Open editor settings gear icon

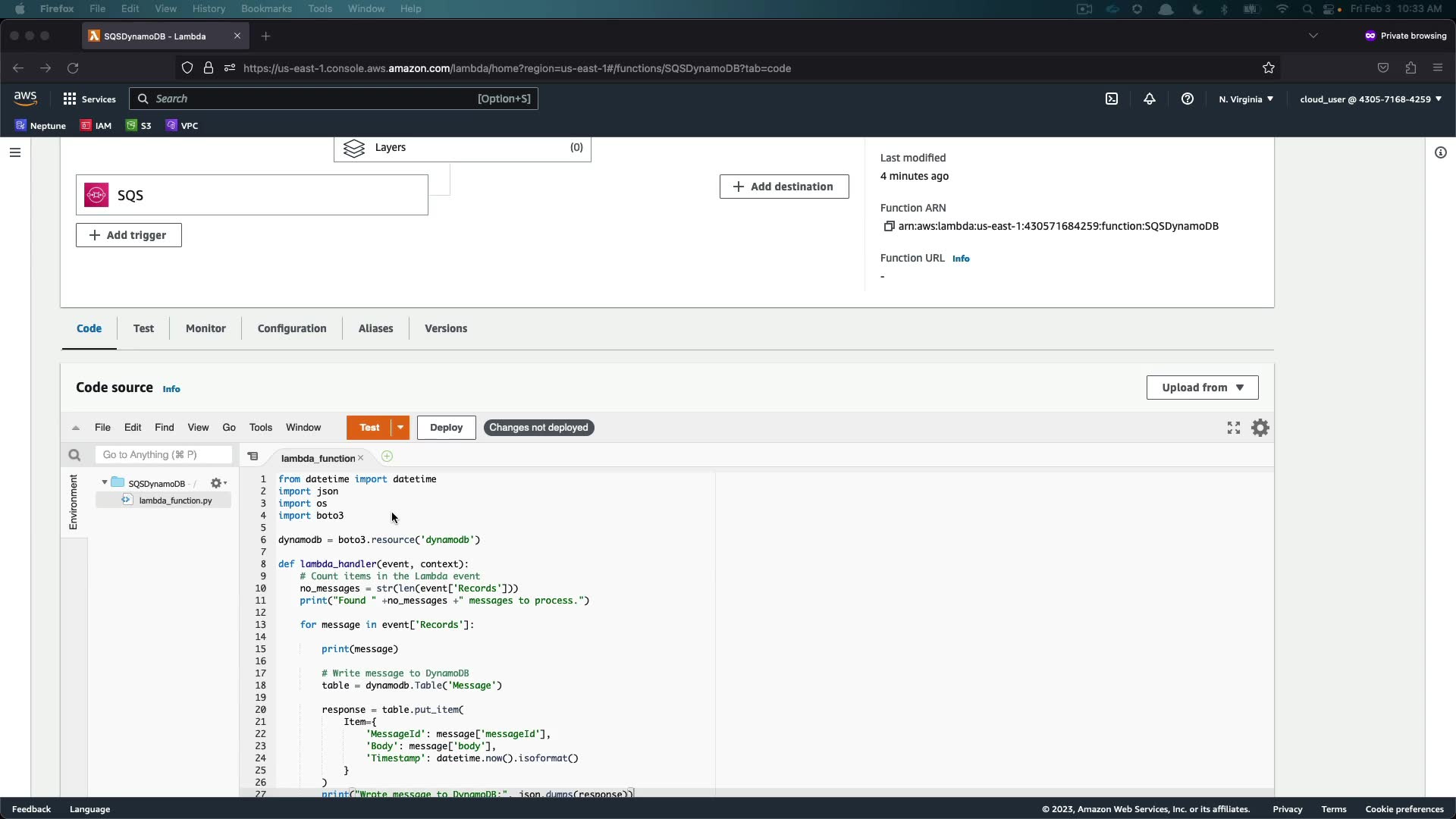tap(1260, 428)
